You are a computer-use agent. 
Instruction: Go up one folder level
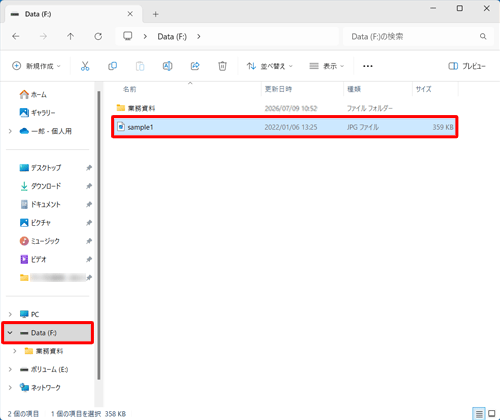tap(70, 36)
